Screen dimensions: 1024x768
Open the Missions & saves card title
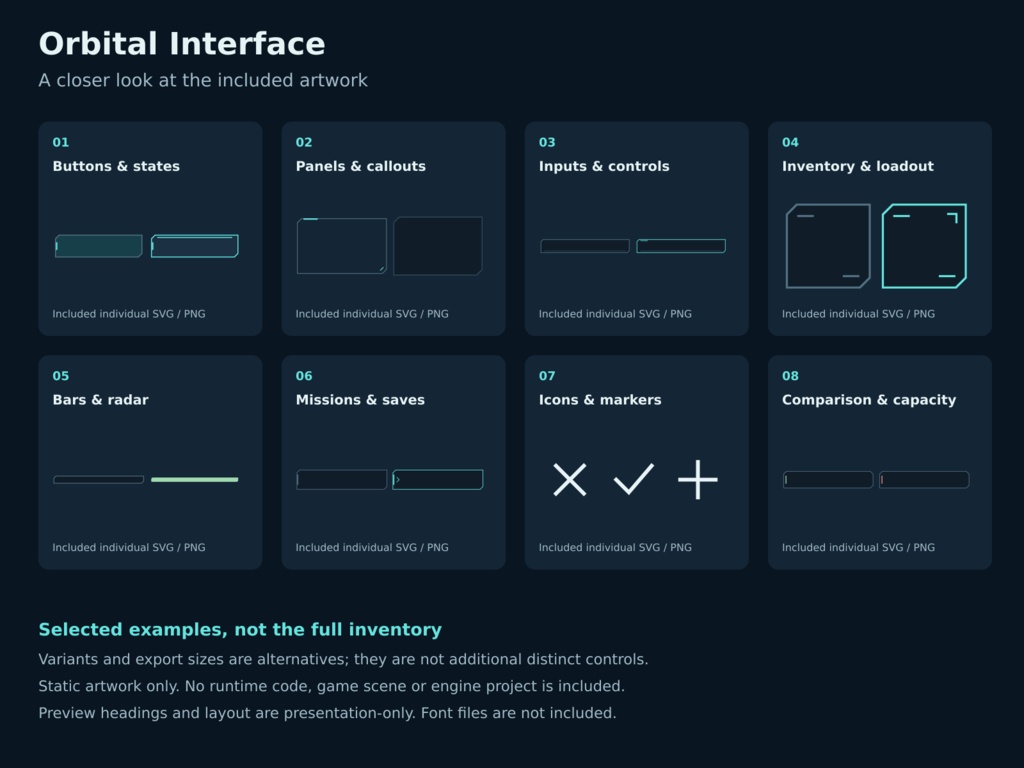[360, 400]
